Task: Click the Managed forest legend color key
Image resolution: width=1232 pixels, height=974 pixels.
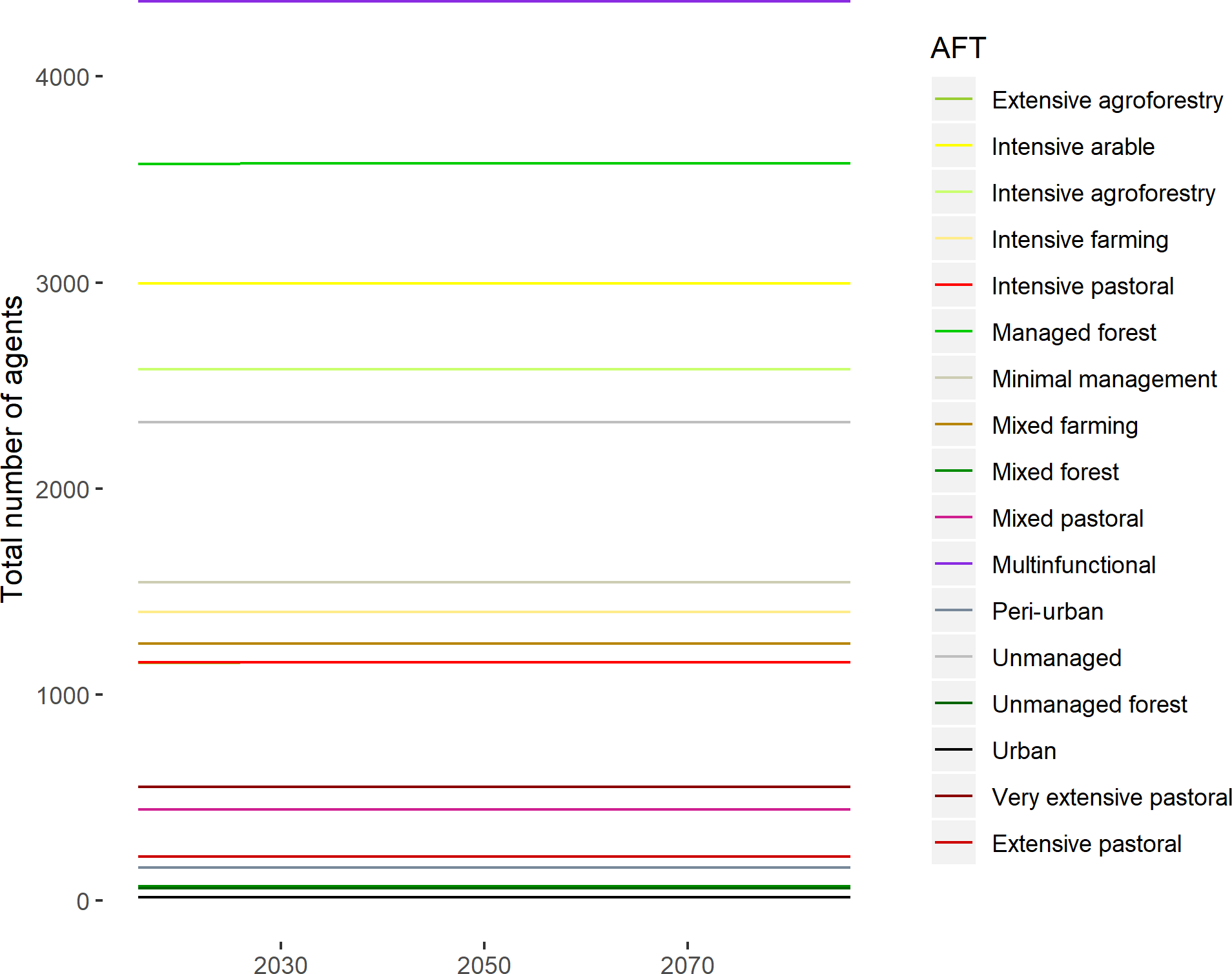Action: pos(953,332)
